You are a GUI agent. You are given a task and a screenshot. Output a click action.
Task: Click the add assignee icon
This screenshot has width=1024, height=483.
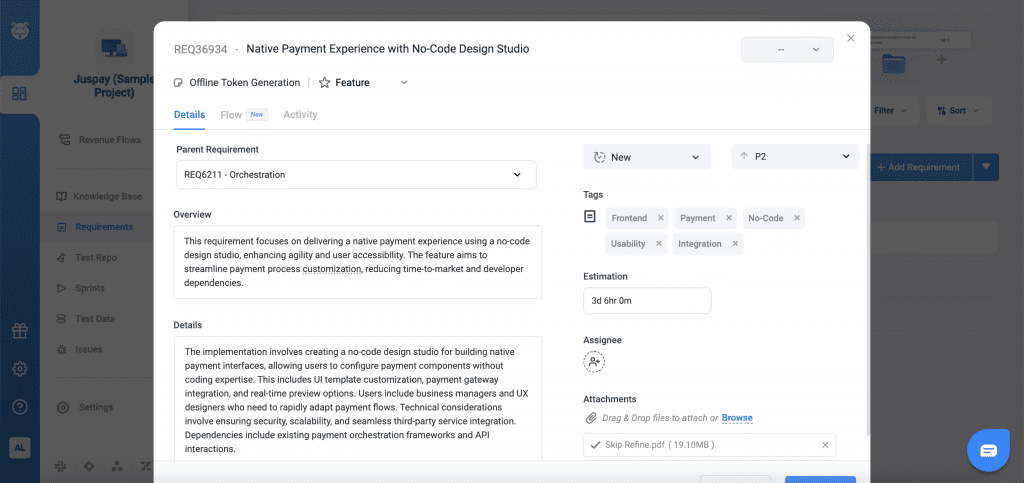pos(594,362)
